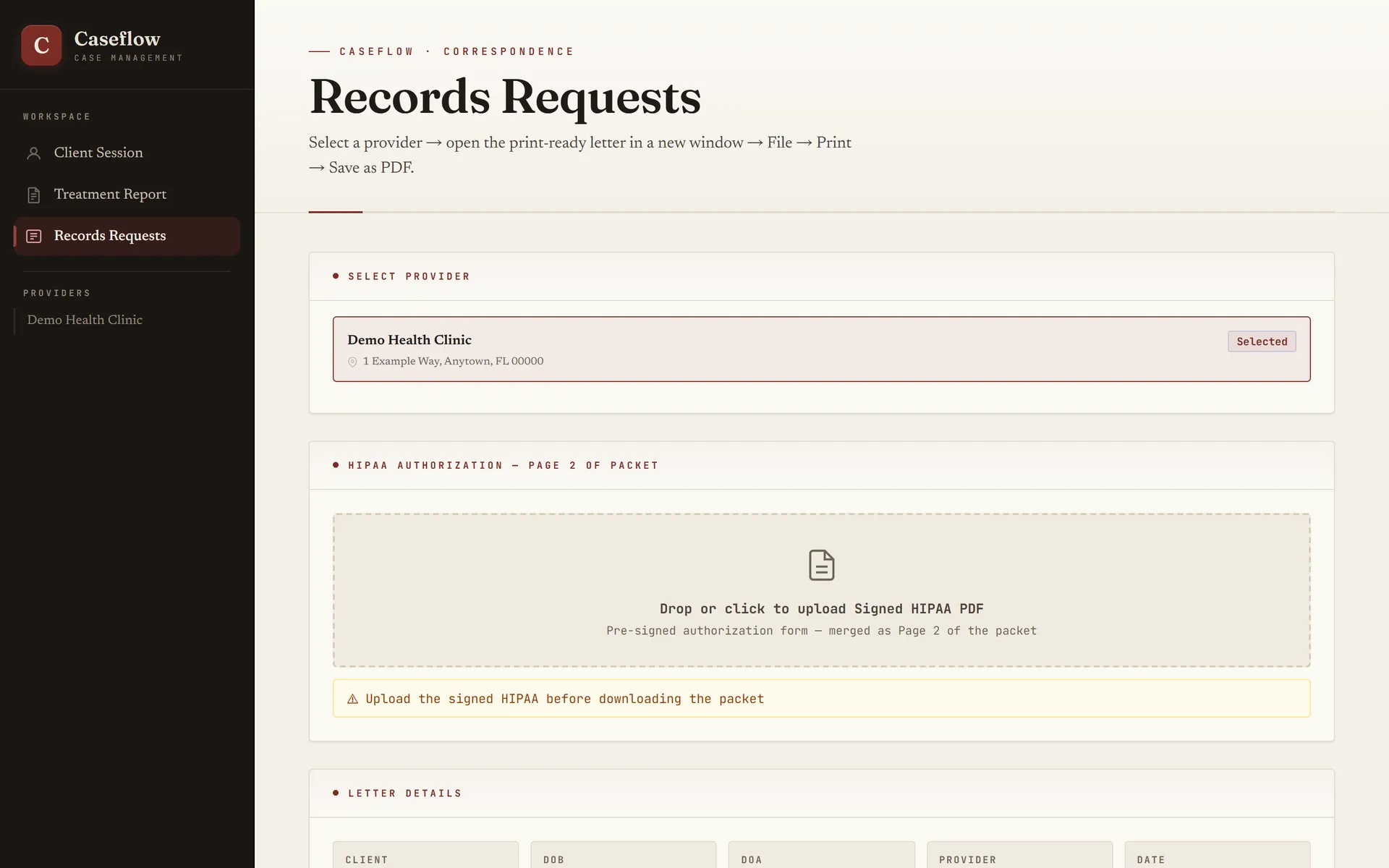Click the Caseflow red C logo
Screen dimensions: 1389x868
pos(41,46)
